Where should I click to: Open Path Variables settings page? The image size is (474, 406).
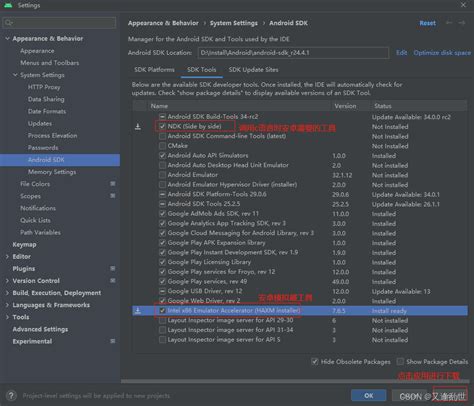pyautogui.click(x=40, y=232)
